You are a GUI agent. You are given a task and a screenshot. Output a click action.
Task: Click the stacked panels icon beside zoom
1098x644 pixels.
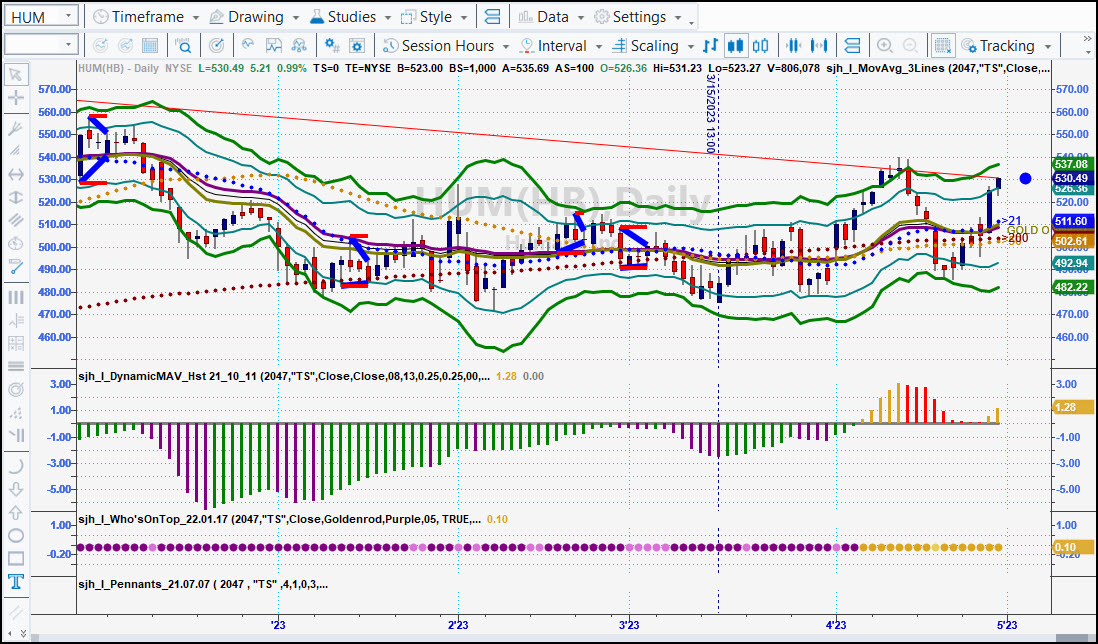pyautogui.click(x=852, y=46)
